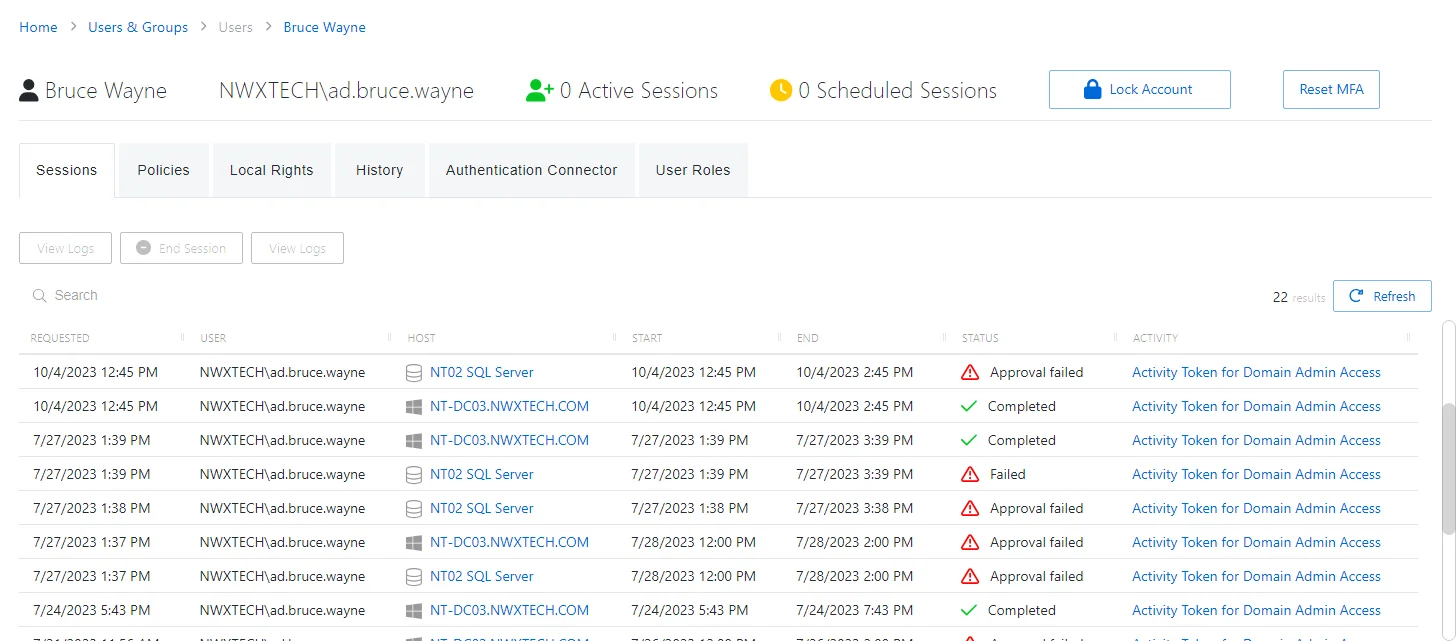1456x641 pixels.
Task: Click the red warning icon beside Failed status
Action: 969,474
